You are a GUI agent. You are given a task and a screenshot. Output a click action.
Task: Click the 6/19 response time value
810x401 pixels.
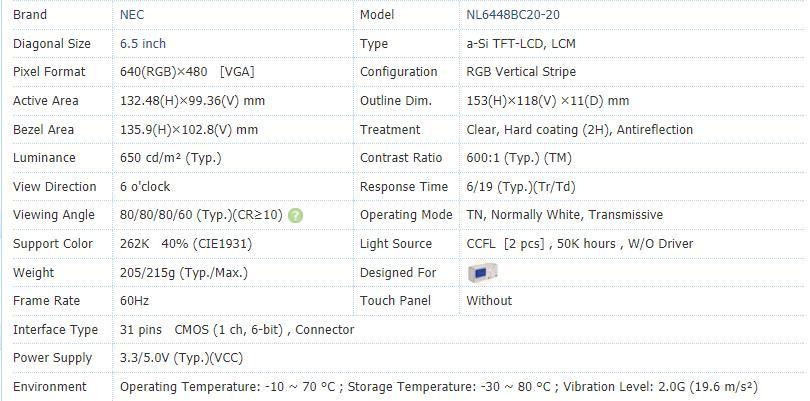pyautogui.click(x=521, y=187)
